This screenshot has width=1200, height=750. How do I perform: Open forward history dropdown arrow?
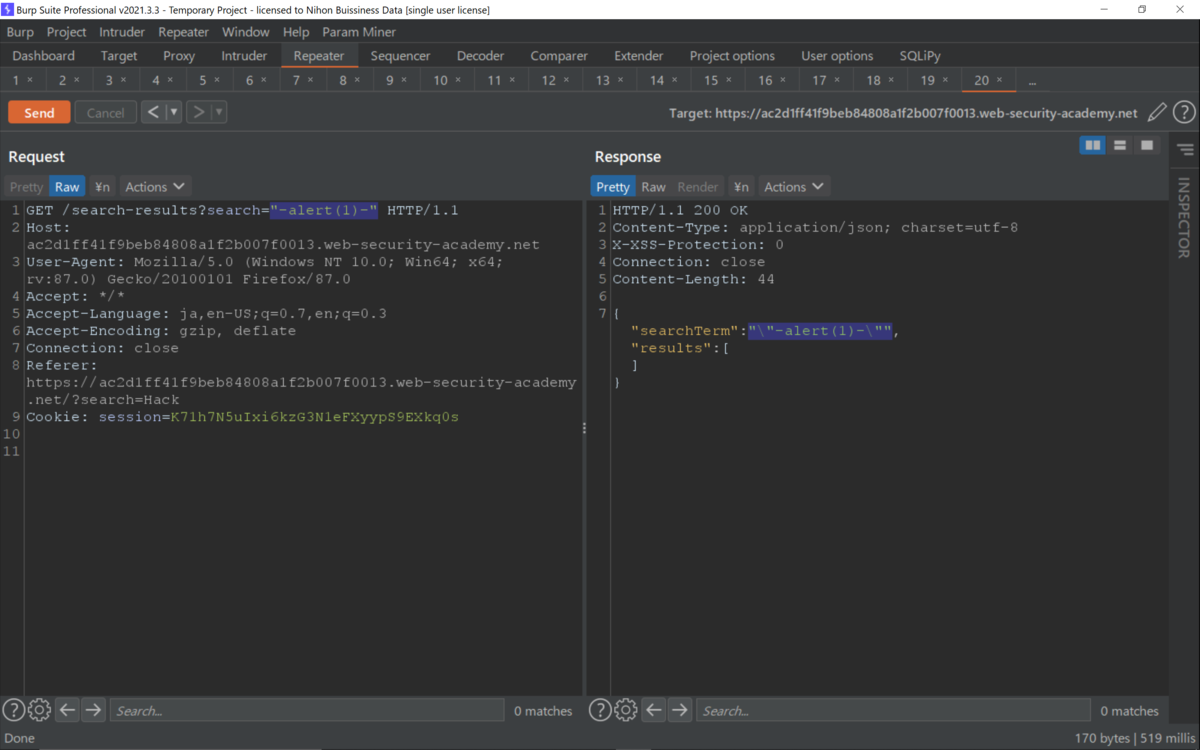click(x=219, y=112)
